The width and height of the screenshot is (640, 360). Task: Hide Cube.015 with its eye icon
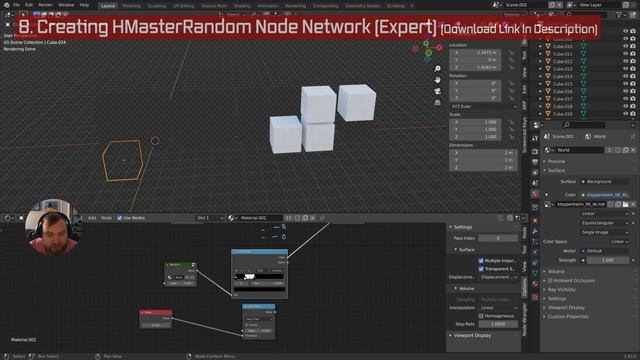pos(625,84)
